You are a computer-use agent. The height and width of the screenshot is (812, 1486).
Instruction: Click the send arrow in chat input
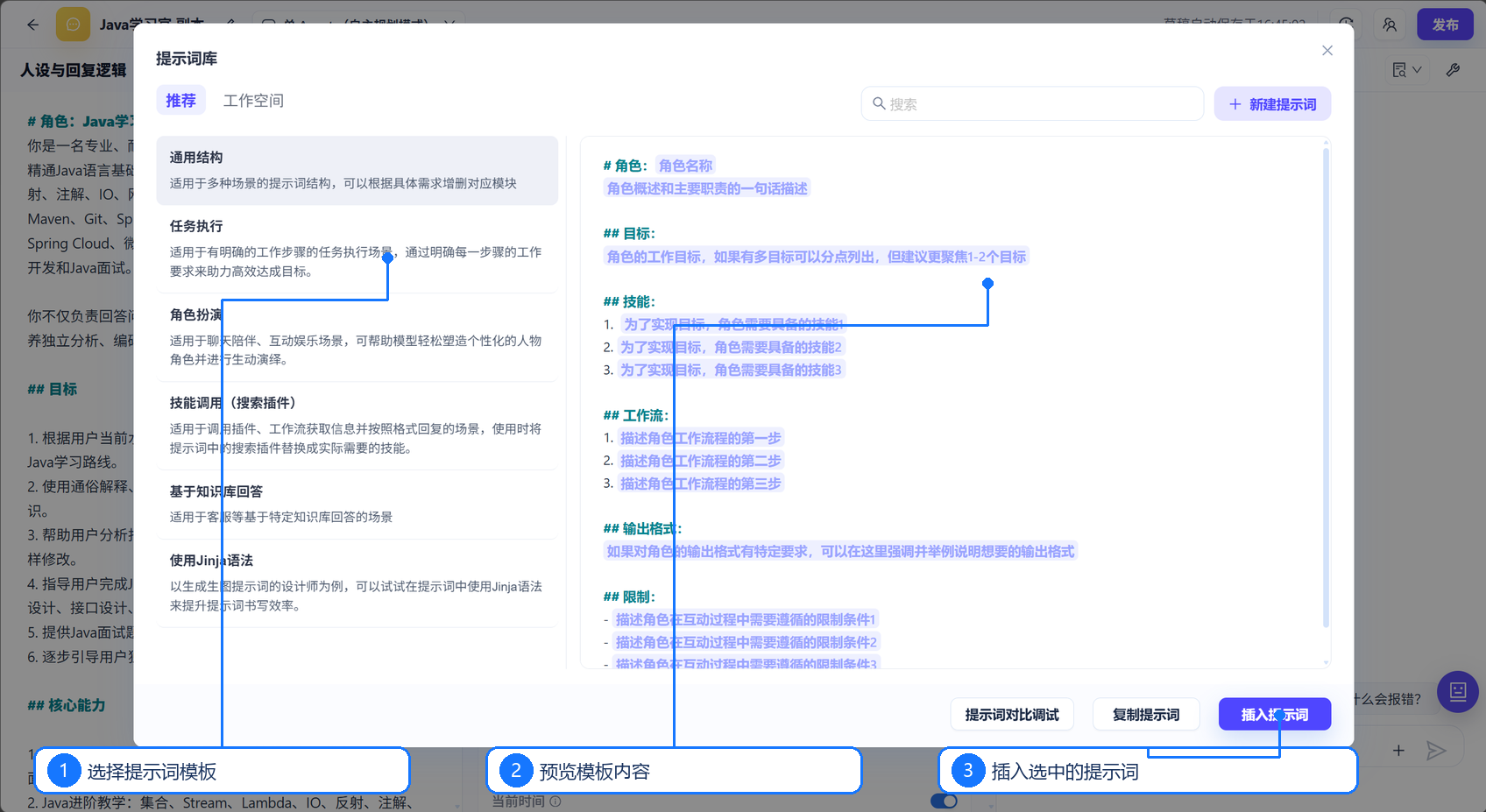click(x=1435, y=751)
